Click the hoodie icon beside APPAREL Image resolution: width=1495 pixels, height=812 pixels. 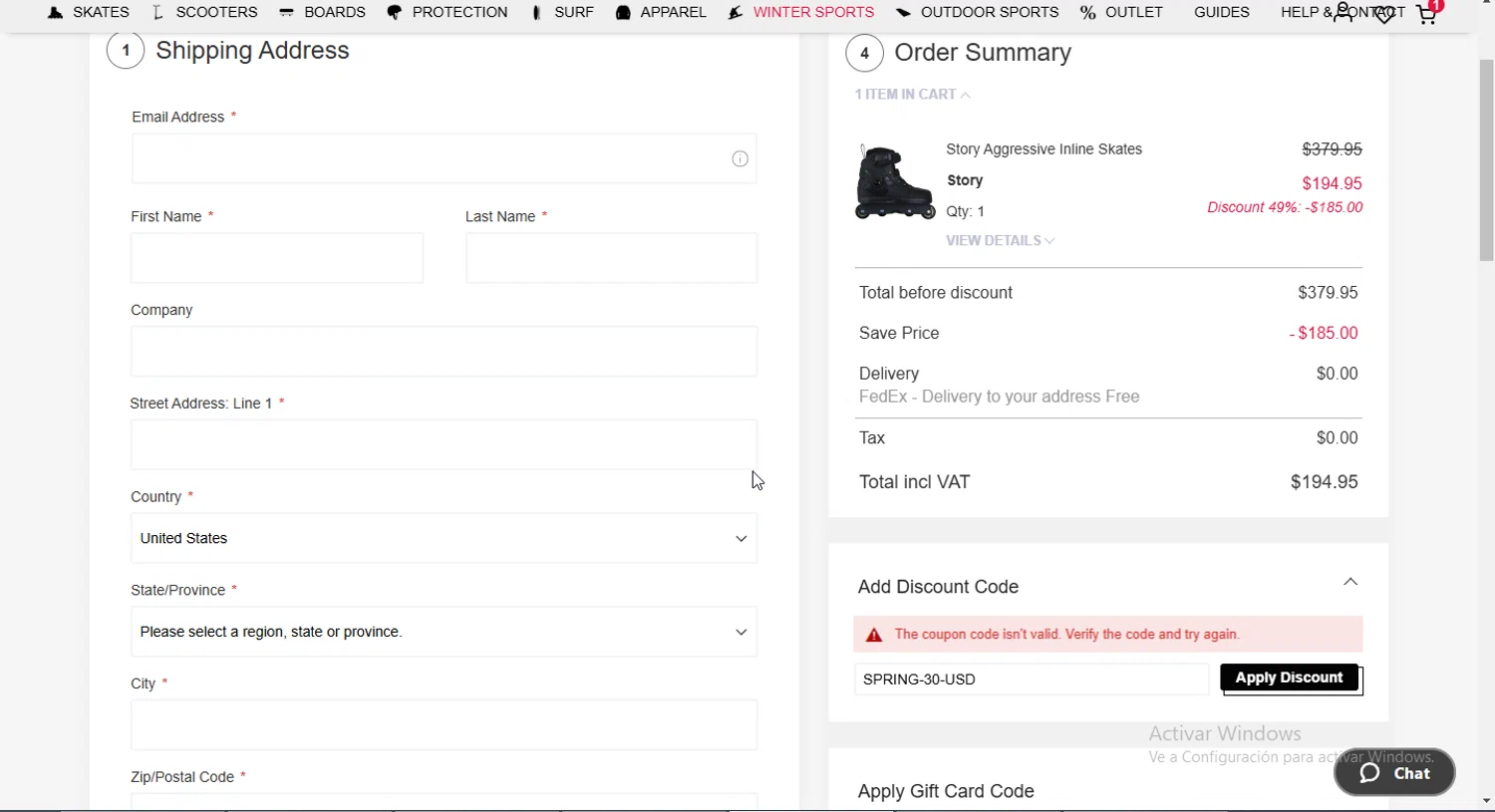[623, 13]
